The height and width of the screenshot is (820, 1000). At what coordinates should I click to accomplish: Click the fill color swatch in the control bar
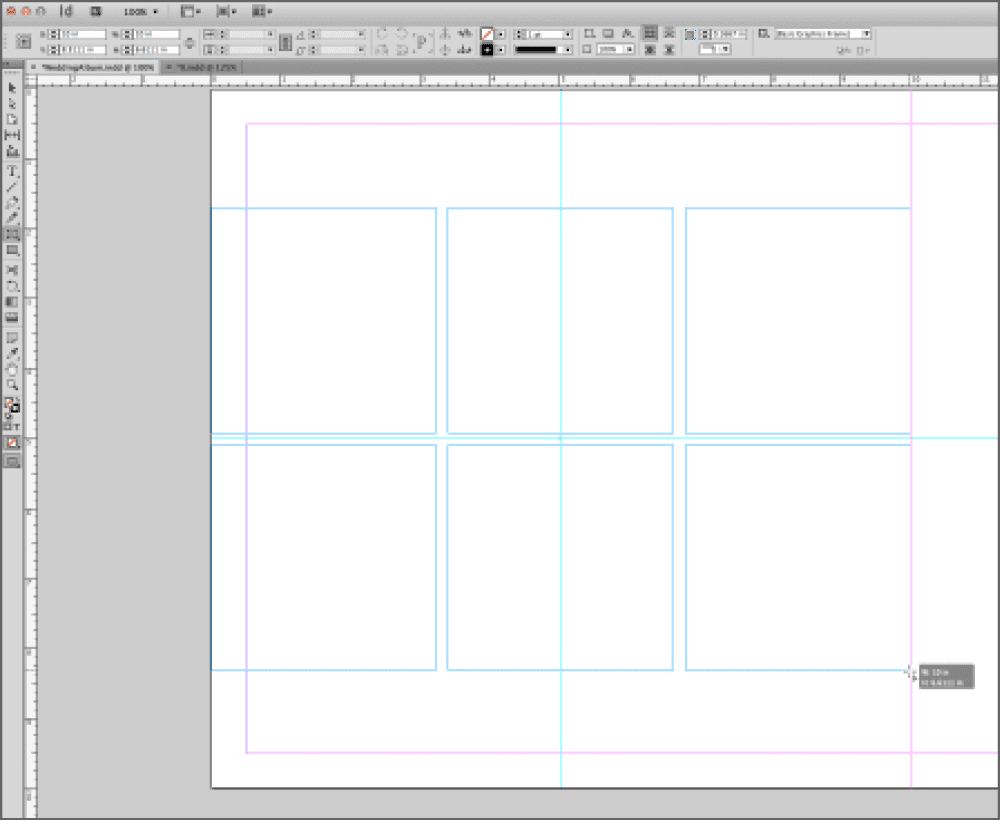[487, 34]
